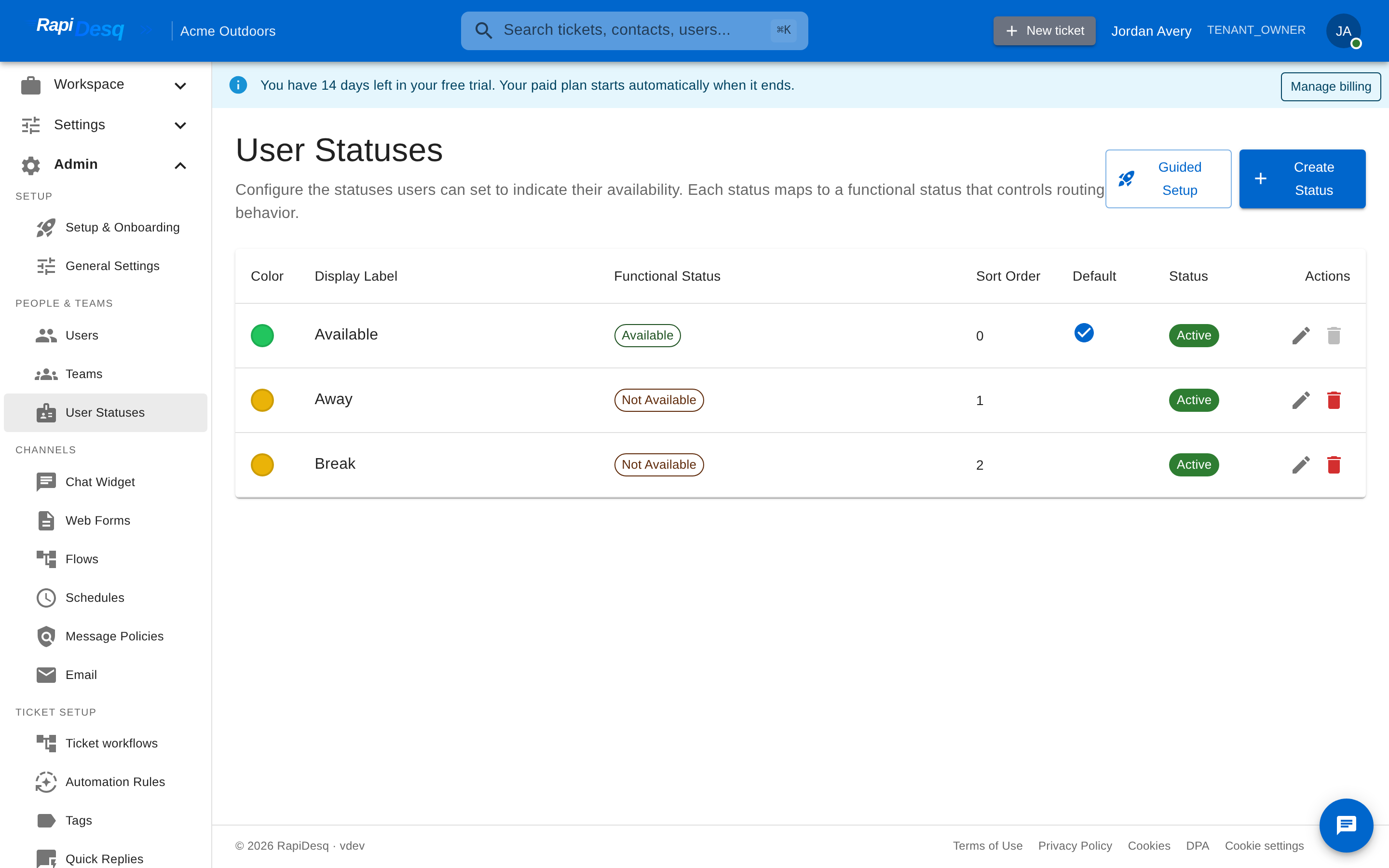Click the Teams group icon

tap(46, 374)
